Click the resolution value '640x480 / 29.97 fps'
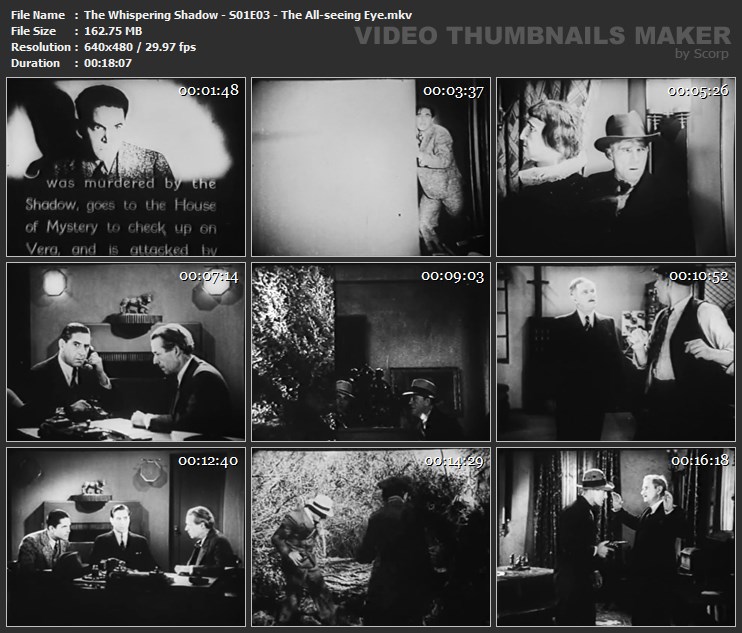 pos(140,47)
